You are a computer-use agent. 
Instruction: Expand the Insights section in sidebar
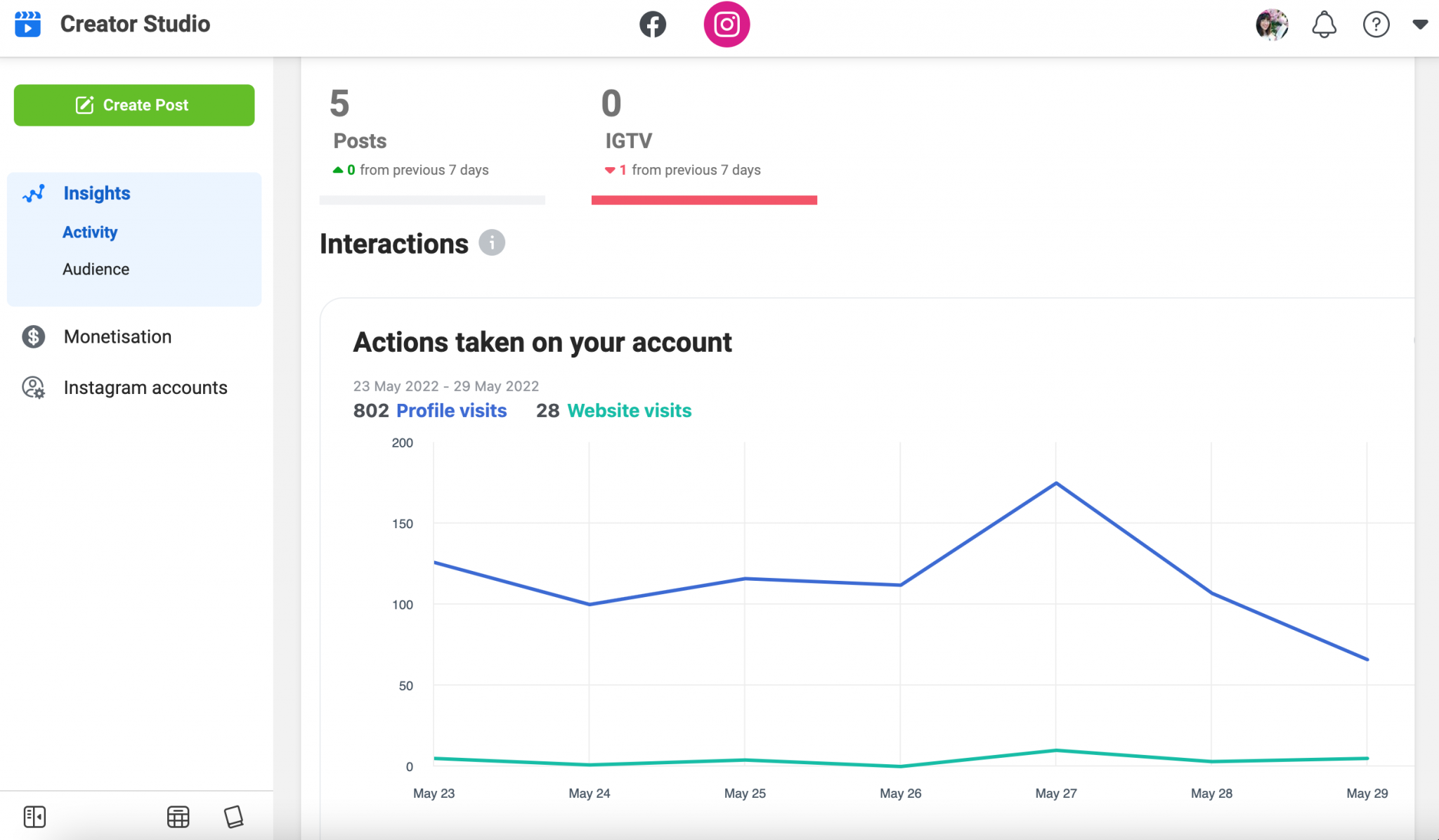[x=97, y=192]
